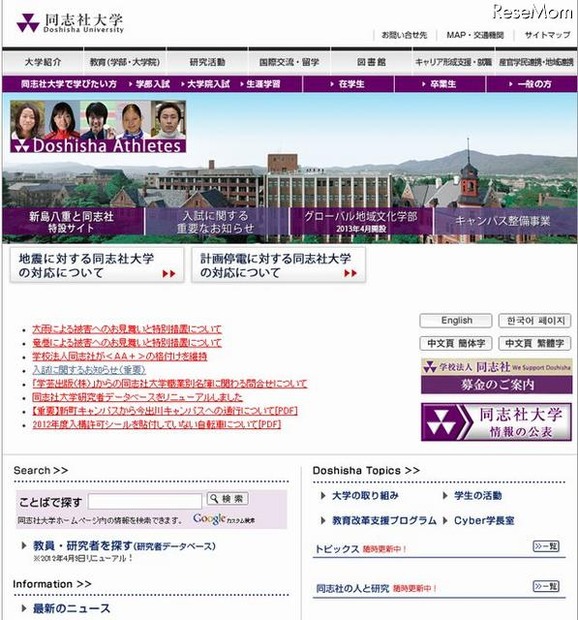578x620 pixels.
Task: Open キャンパス整備事業 banner
Action: click(x=505, y=221)
